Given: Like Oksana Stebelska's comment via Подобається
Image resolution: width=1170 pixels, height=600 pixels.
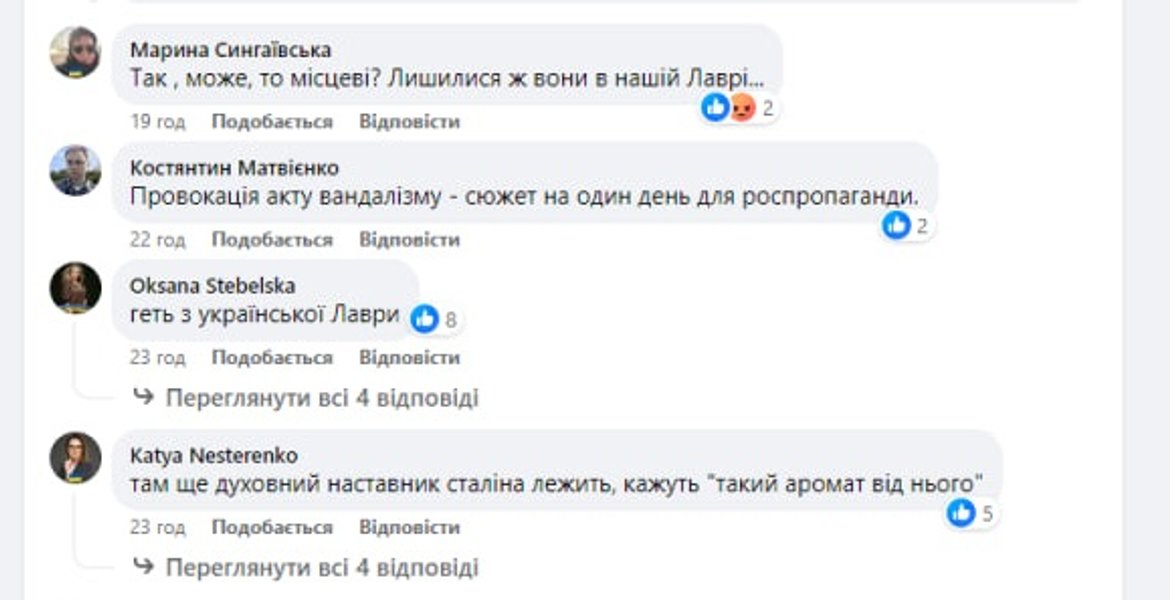Looking at the screenshot, I should pos(272,358).
